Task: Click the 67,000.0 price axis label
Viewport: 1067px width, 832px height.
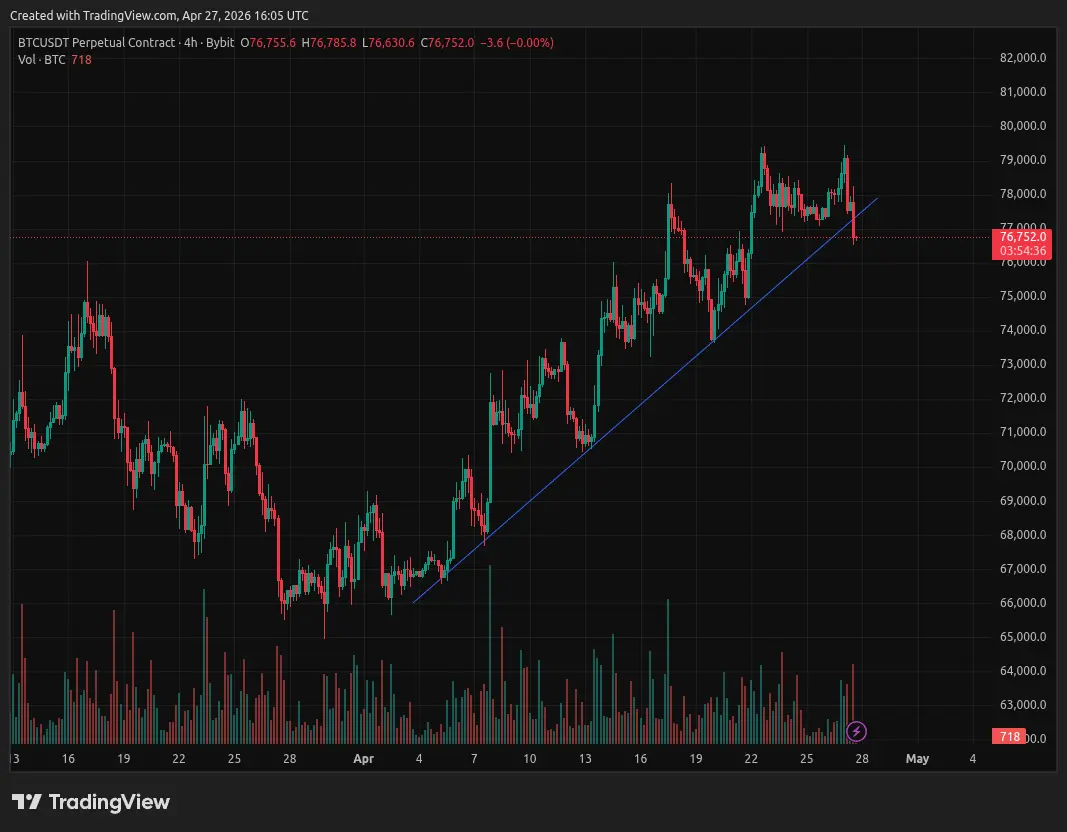Action: point(1023,569)
